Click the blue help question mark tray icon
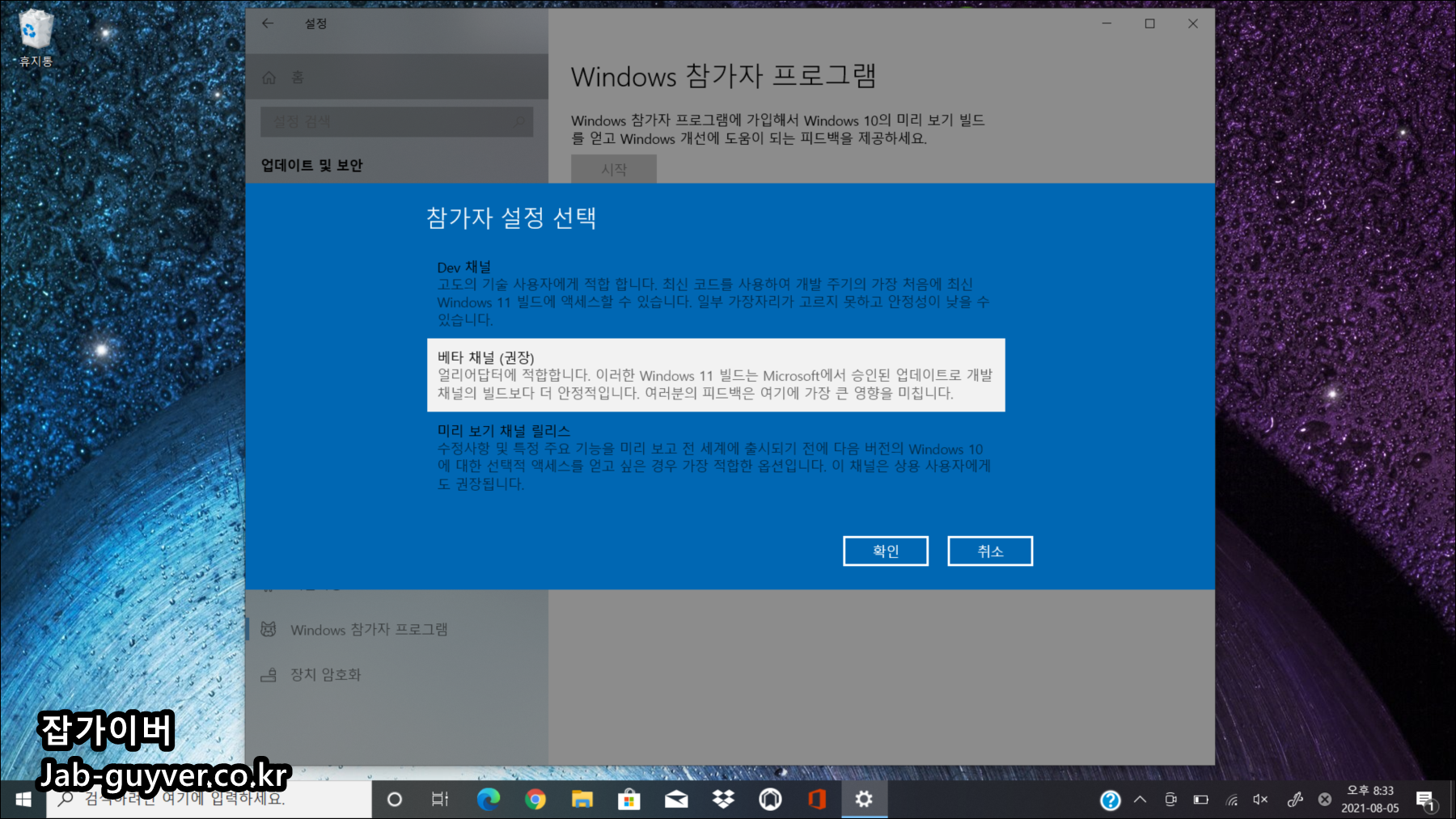 pos(1111,800)
